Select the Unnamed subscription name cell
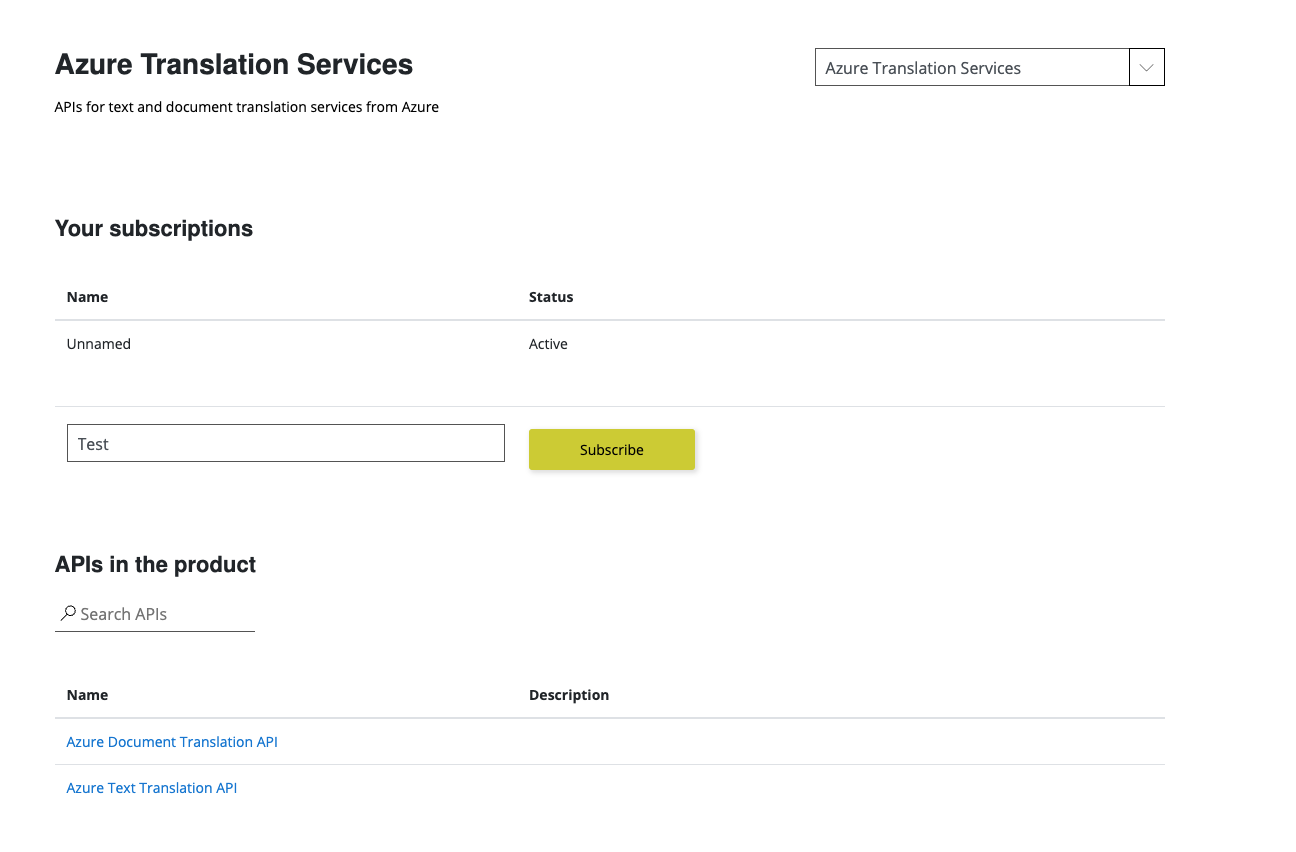Viewport: 1296px width, 852px height. [99, 344]
